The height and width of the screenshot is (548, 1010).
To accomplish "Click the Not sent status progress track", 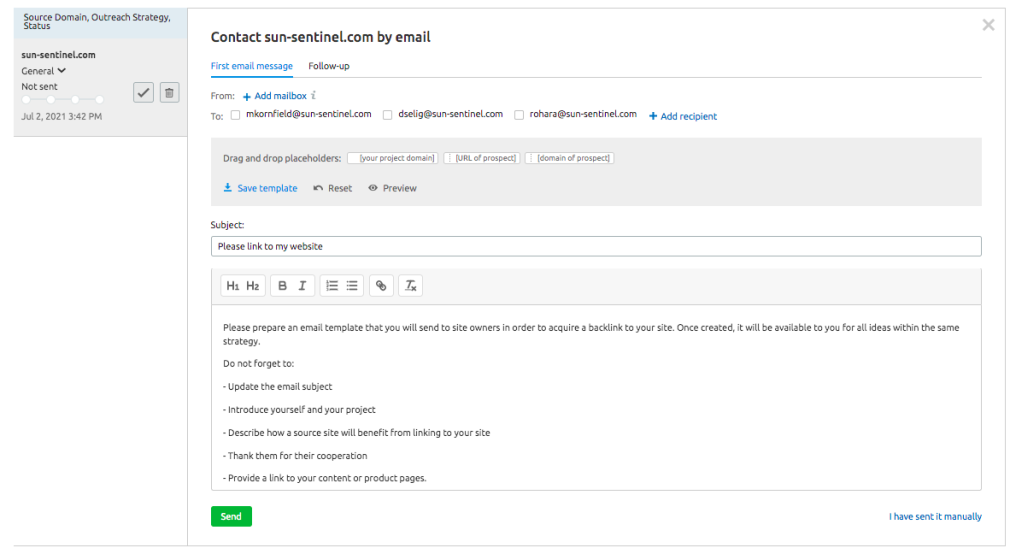I will point(62,99).
